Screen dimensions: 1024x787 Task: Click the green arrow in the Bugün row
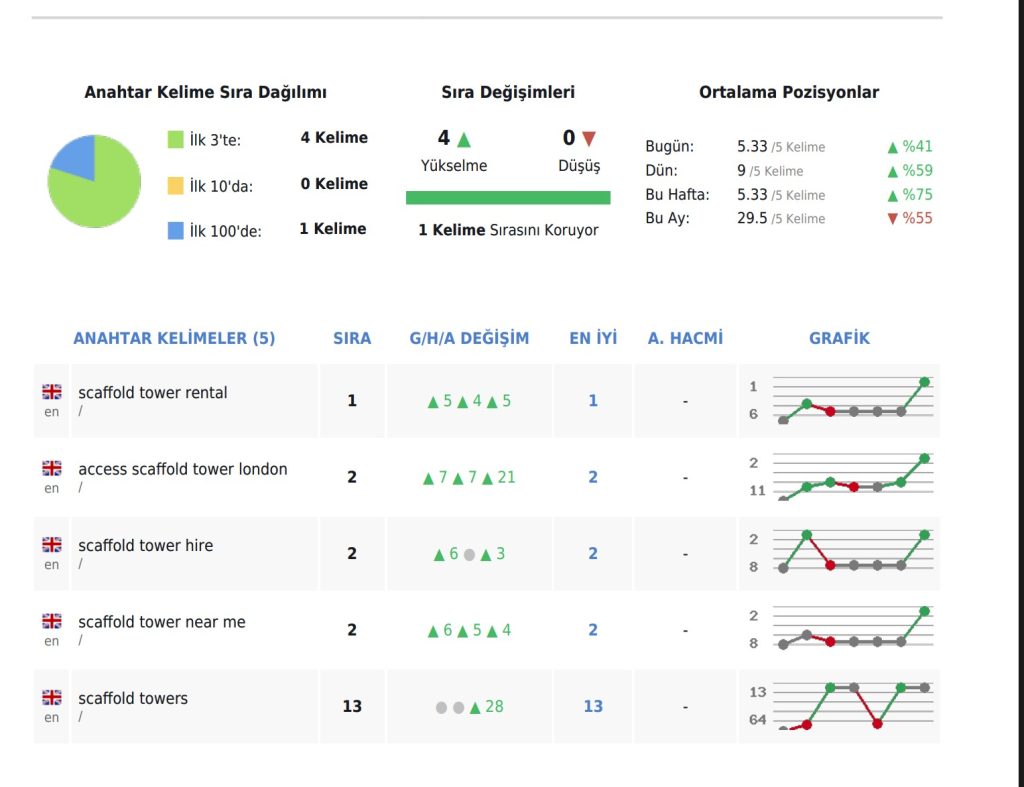(893, 147)
